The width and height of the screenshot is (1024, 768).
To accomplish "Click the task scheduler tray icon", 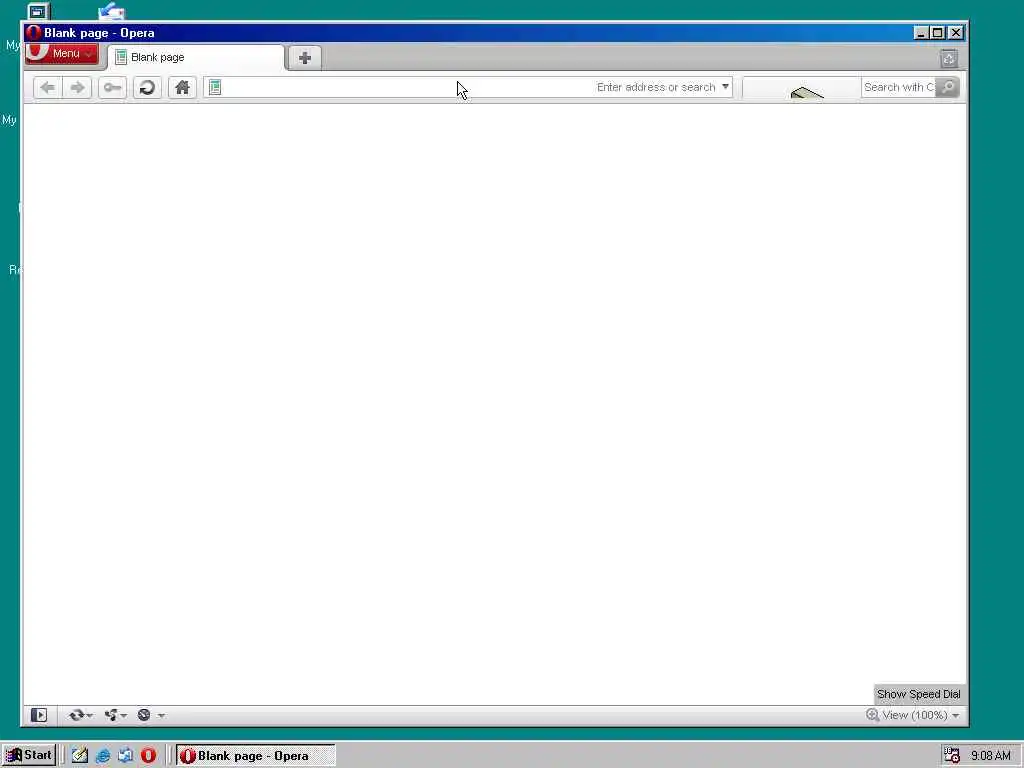I will point(952,756).
